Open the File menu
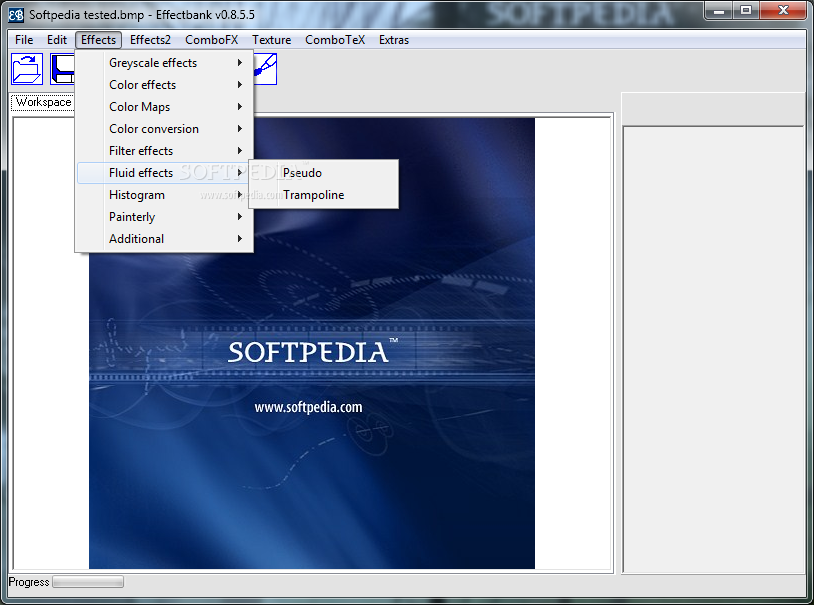814x605 pixels. [x=24, y=40]
